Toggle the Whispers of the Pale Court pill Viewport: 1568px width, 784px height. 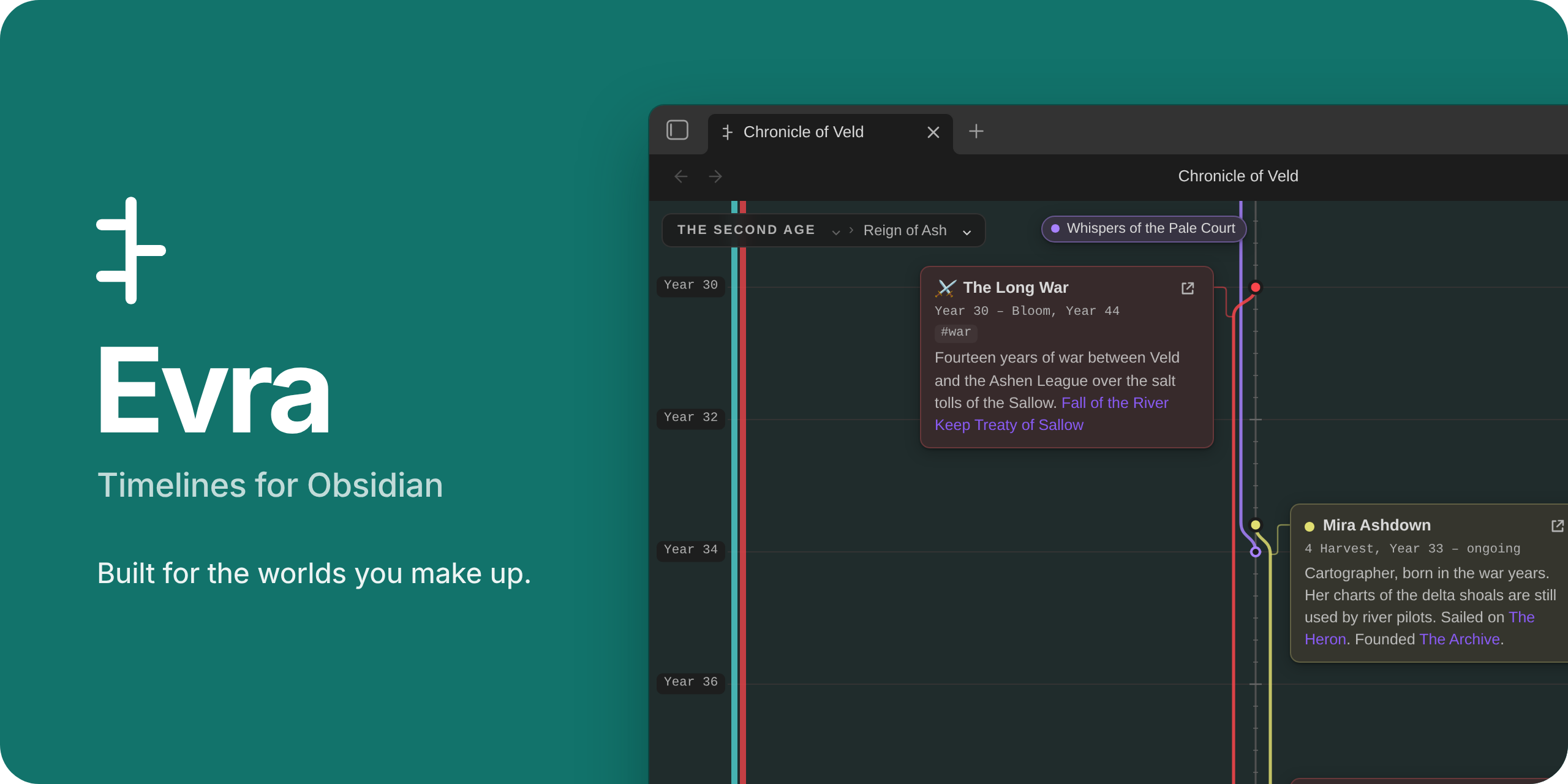point(1144,228)
